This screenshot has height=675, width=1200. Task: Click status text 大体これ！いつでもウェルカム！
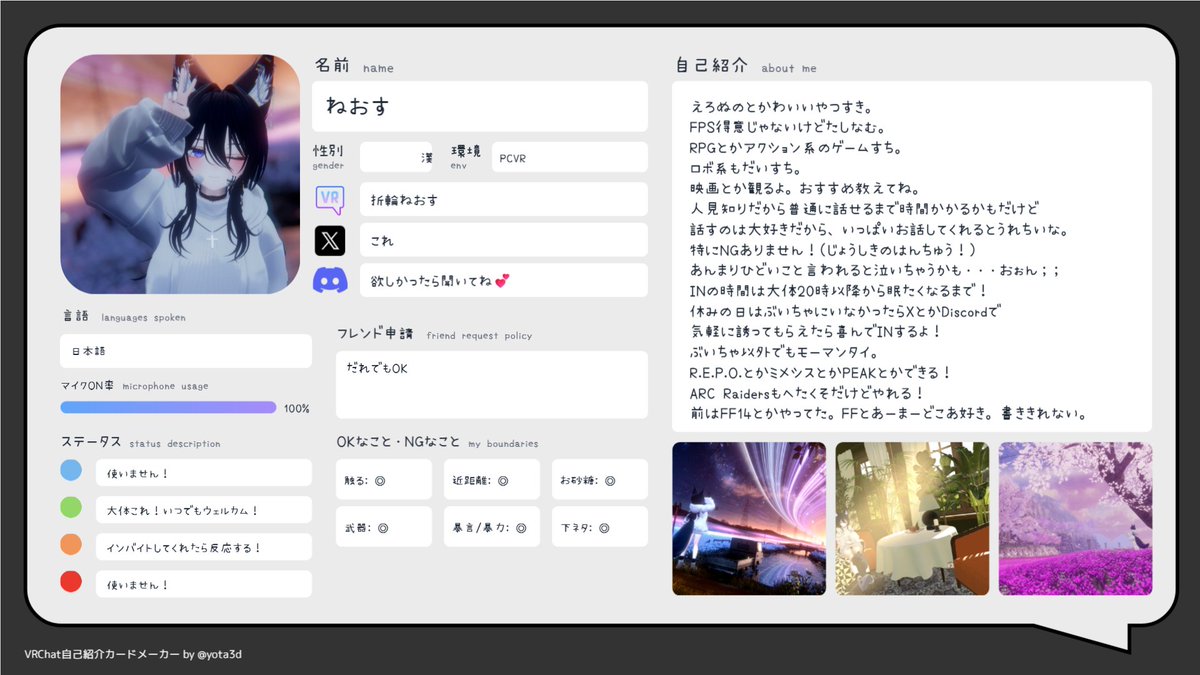coord(204,510)
